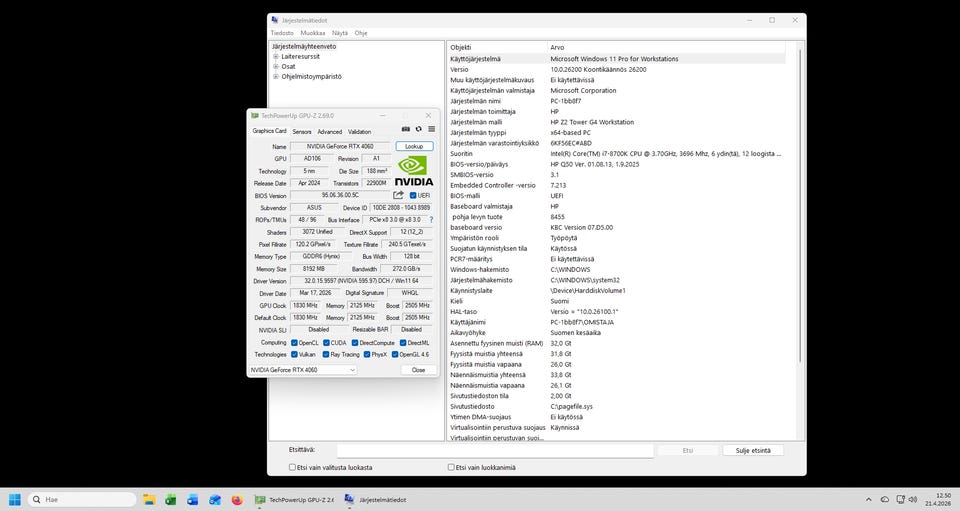Toggle the DirectCompute checkbox
Viewport: 960px width, 511px height.
pos(355,343)
